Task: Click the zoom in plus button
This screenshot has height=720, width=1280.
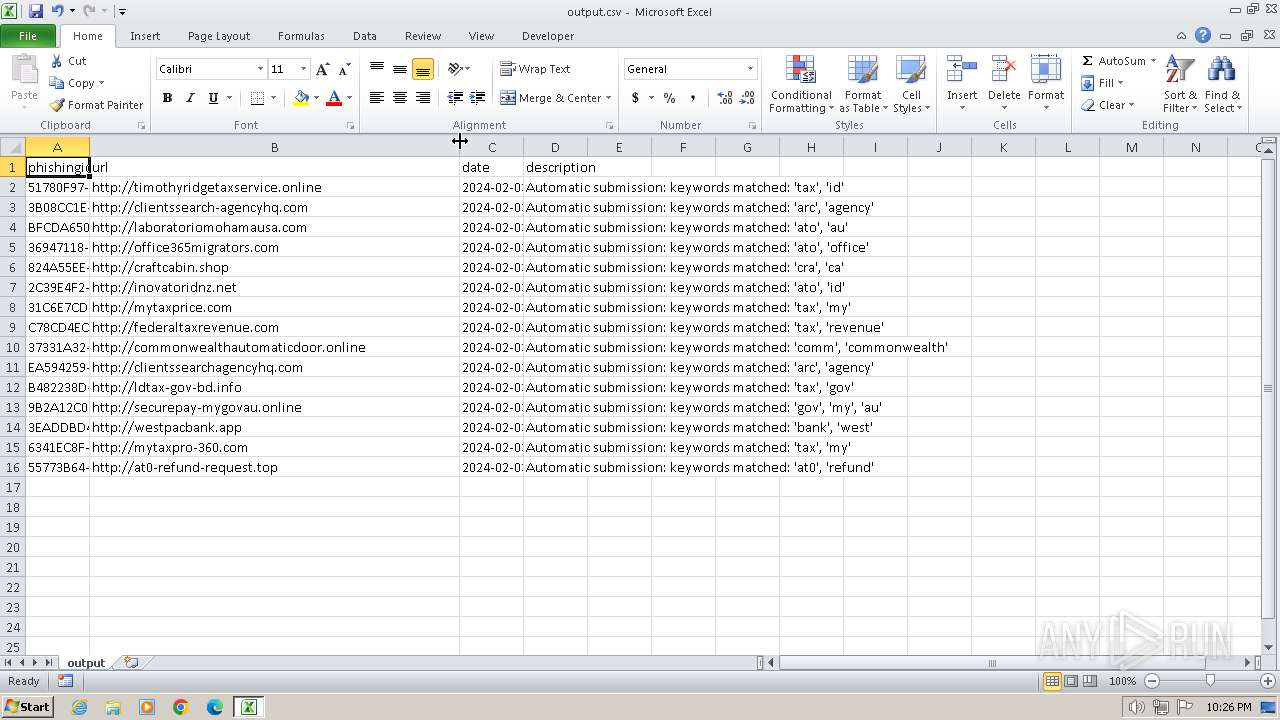Action: tap(1267, 681)
